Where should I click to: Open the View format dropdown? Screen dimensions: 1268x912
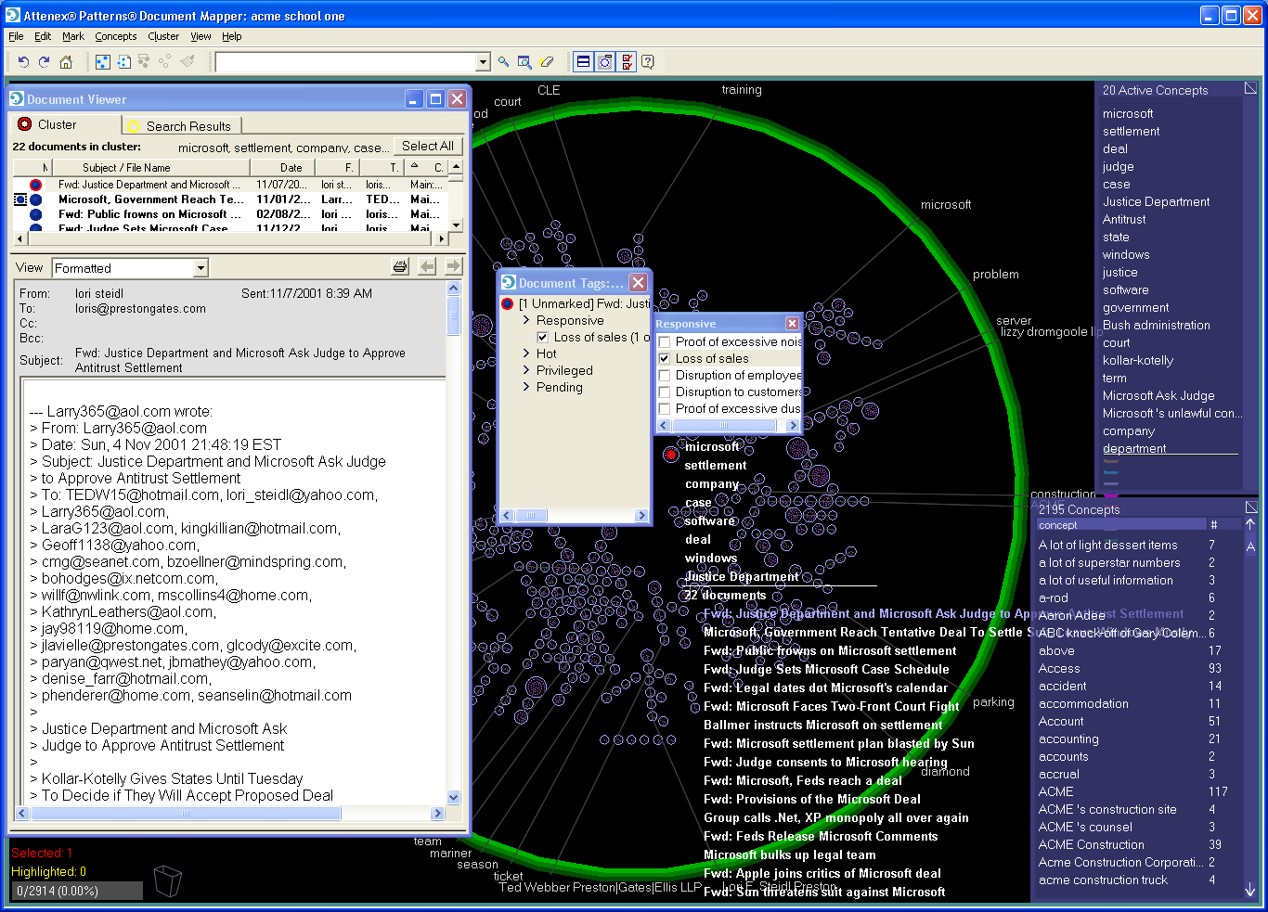coord(200,268)
